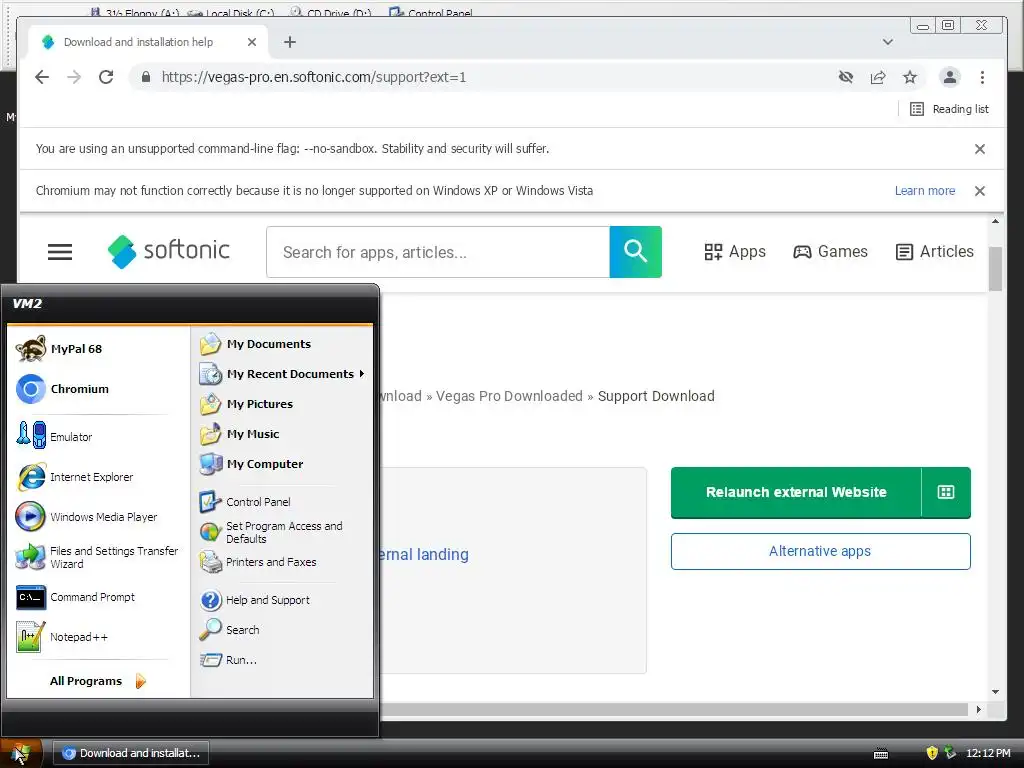Bookmark this page with the star icon
This screenshot has height=768, width=1024.
pos(910,77)
